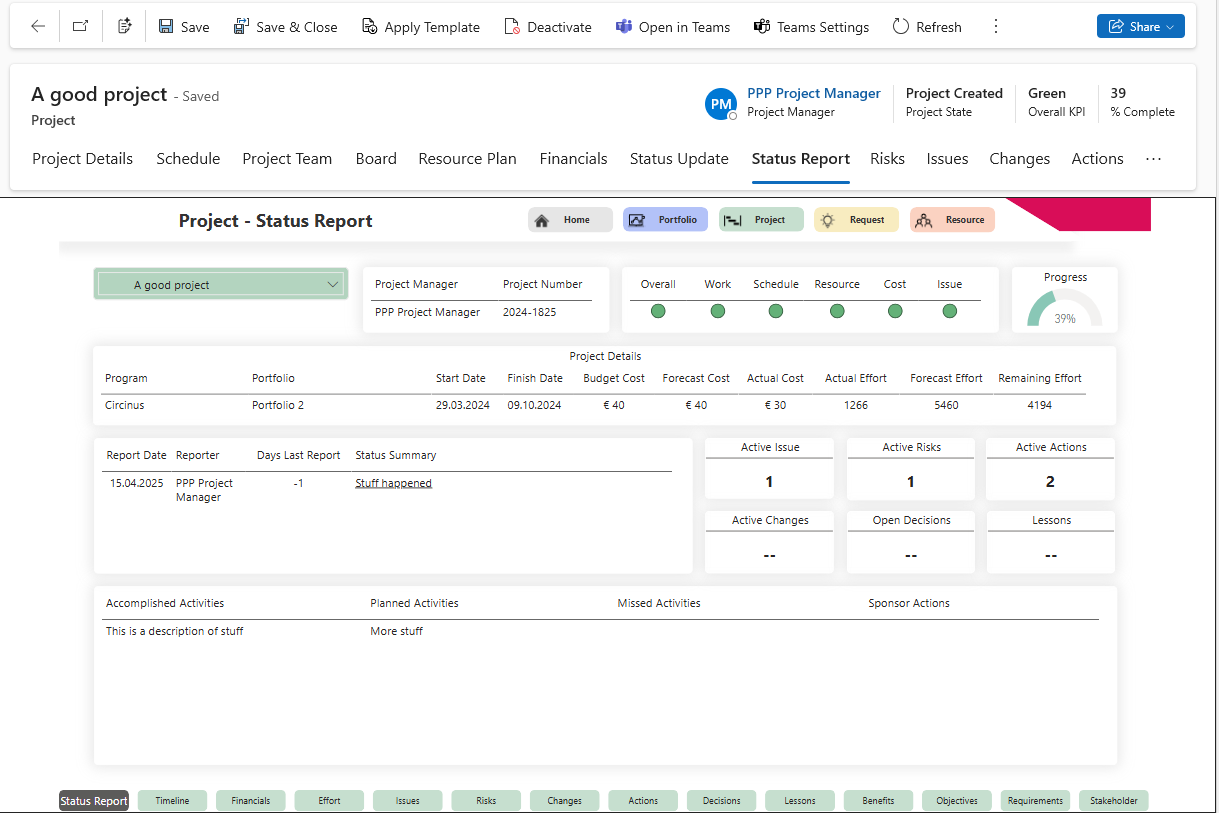Open the Share dropdown button
This screenshot has height=813, width=1219.
pyautogui.click(x=1140, y=27)
